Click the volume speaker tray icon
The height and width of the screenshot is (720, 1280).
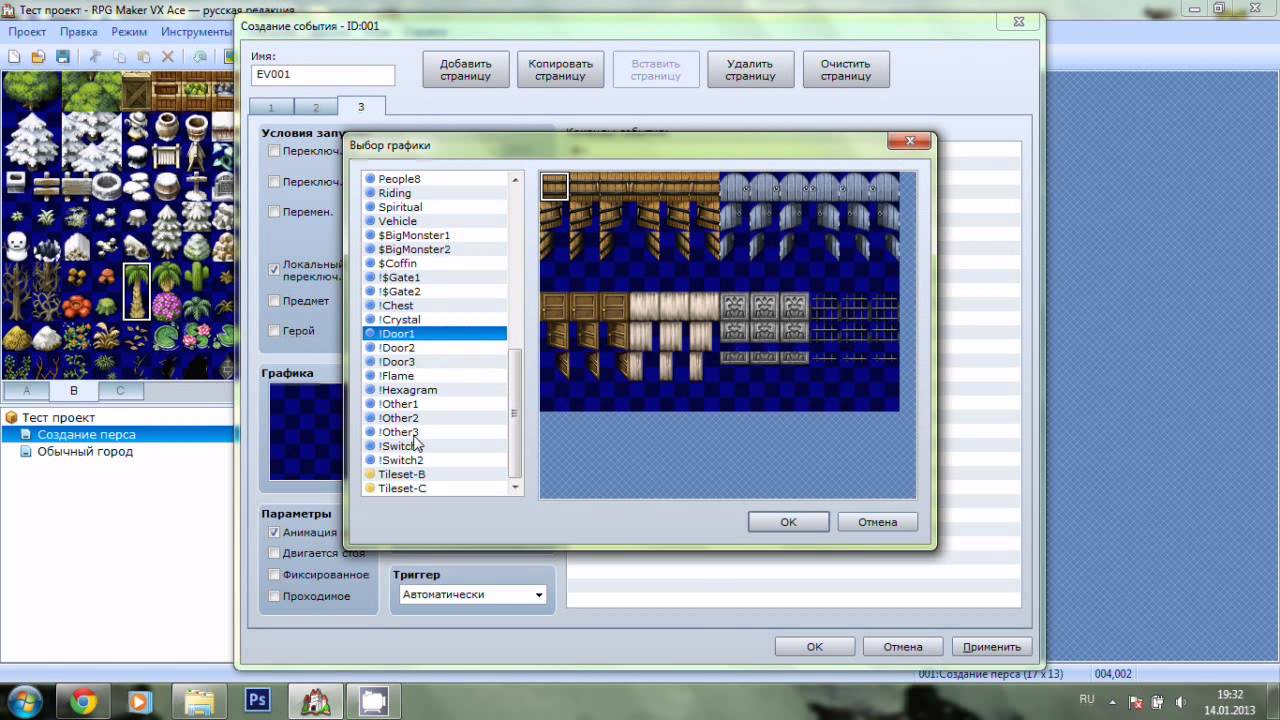(1180, 701)
